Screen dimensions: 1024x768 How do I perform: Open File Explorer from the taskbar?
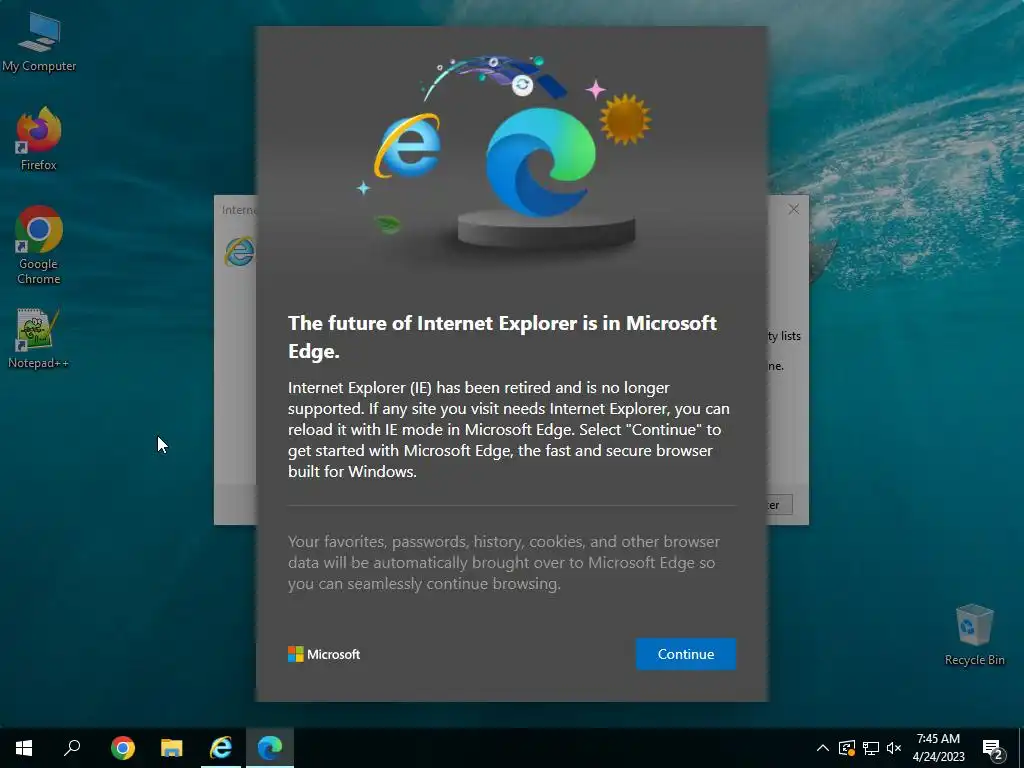point(172,748)
